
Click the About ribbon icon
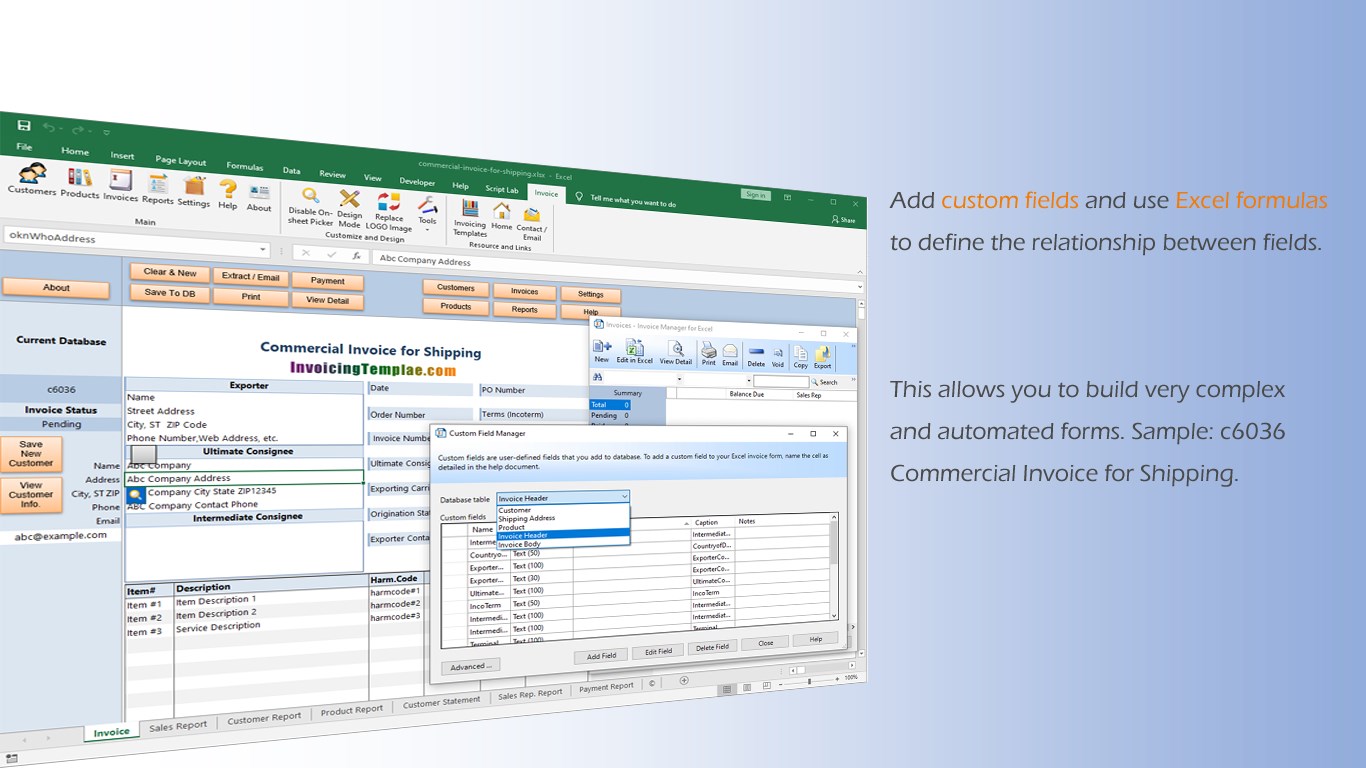pos(259,196)
